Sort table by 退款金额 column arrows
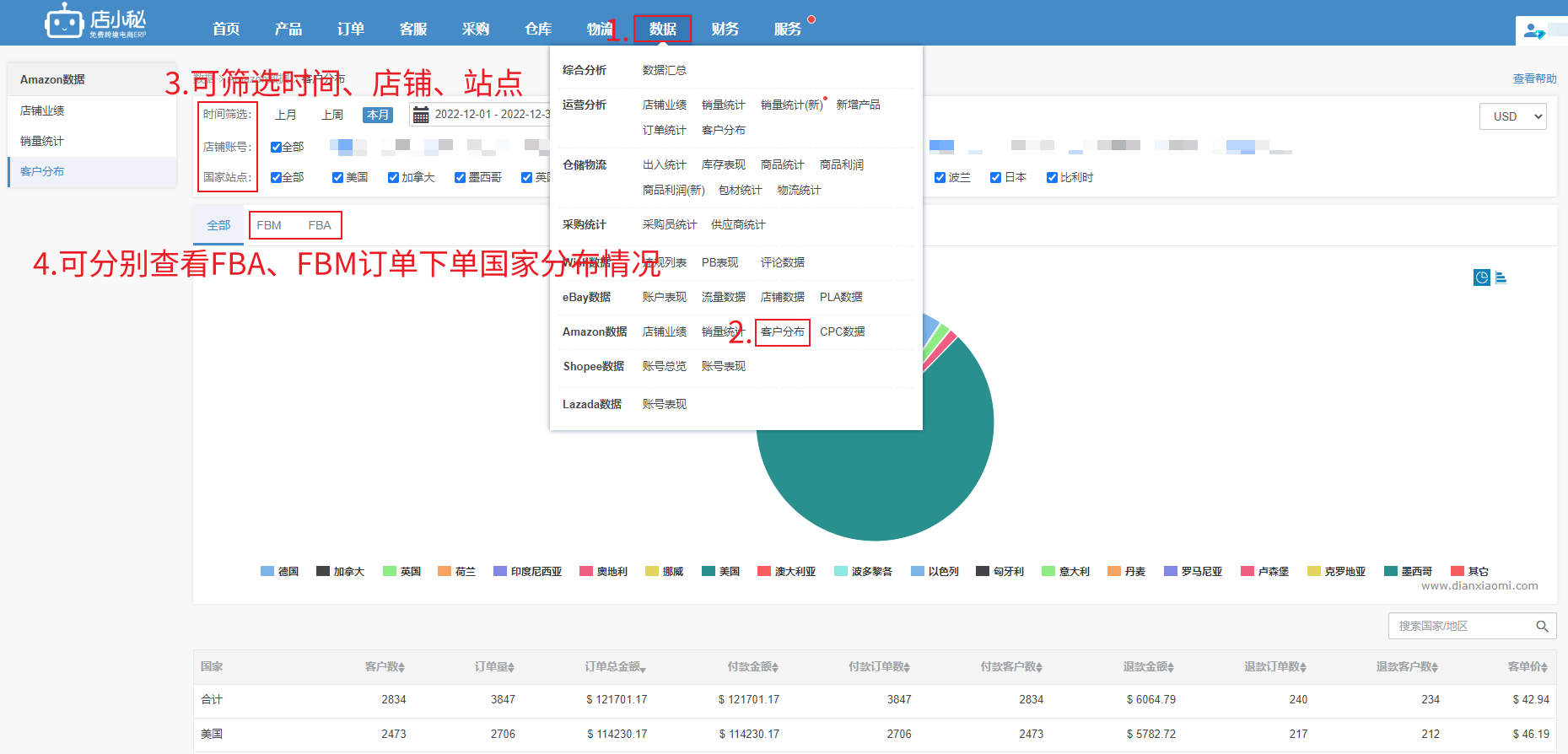 (x=1171, y=667)
